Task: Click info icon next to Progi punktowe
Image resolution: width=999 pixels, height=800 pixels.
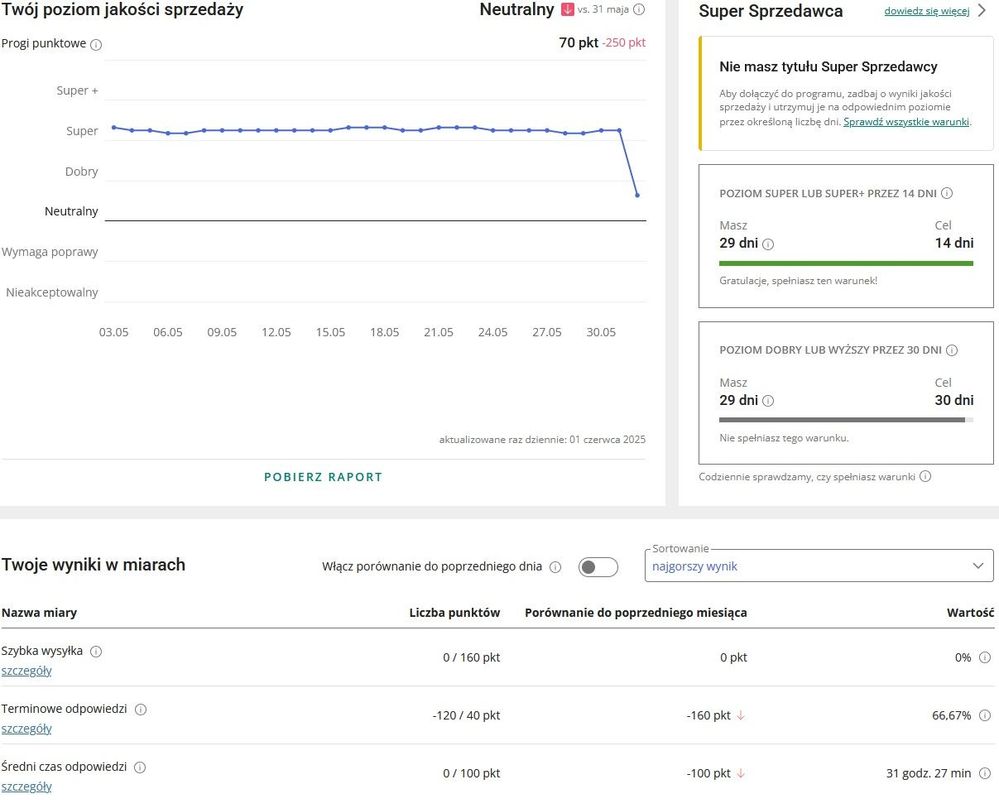Action: pyautogui.click(x=96, y=45)
